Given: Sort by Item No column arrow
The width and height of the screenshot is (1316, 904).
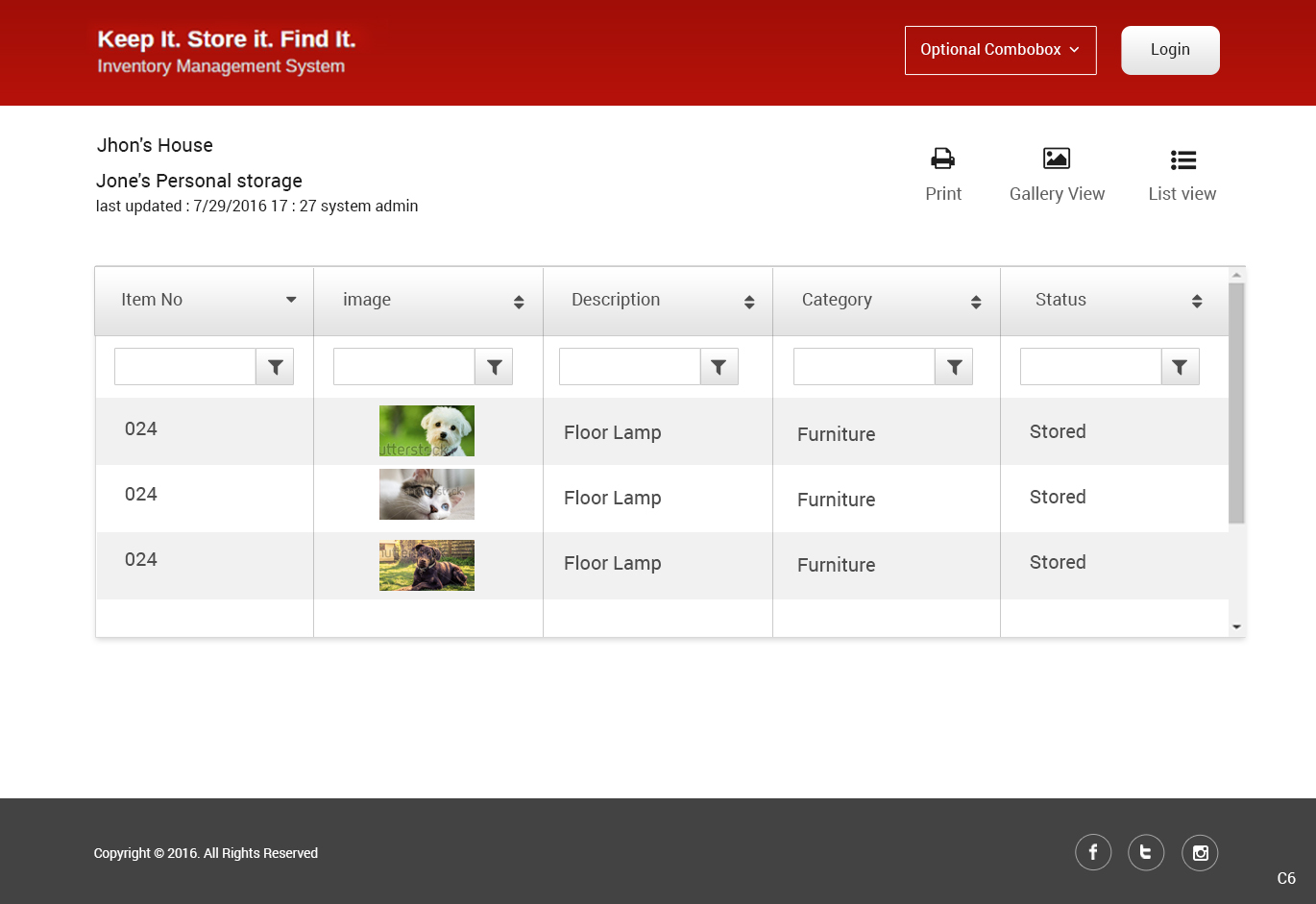Looking at the screenshot, I should [291, 300].
